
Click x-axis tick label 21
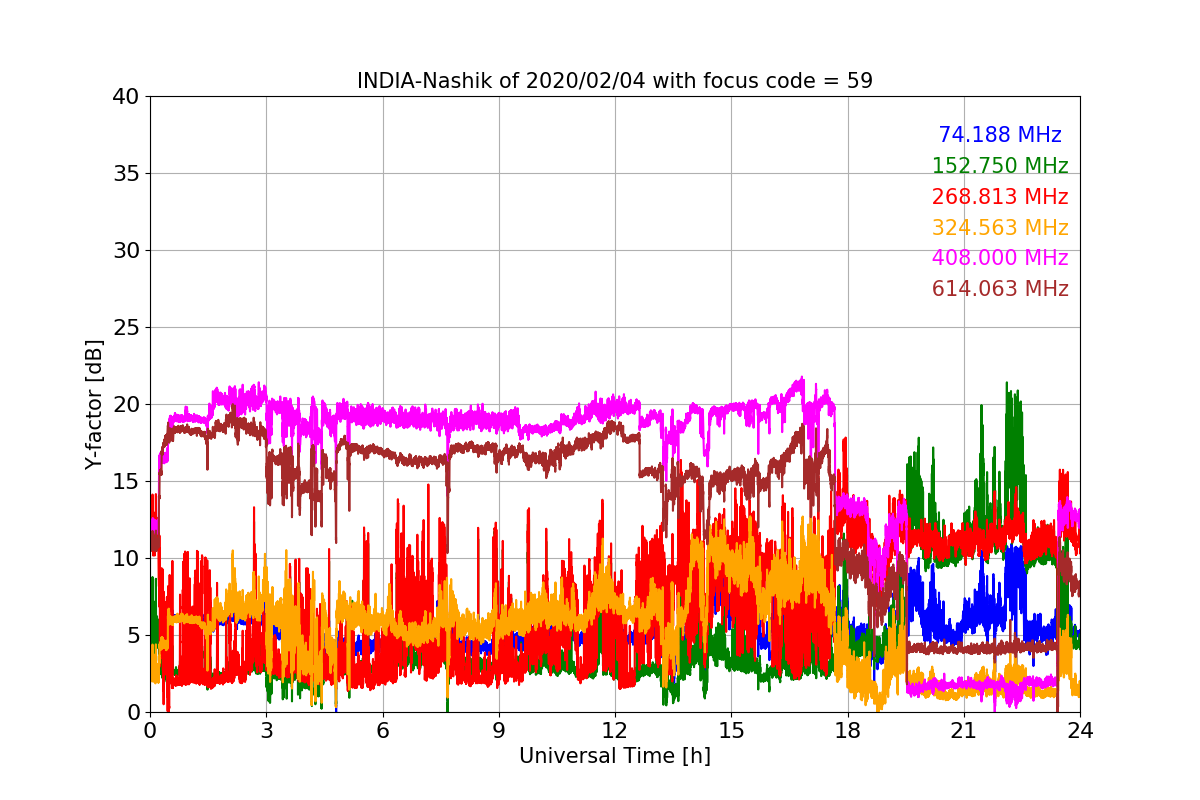pos(964,731)
